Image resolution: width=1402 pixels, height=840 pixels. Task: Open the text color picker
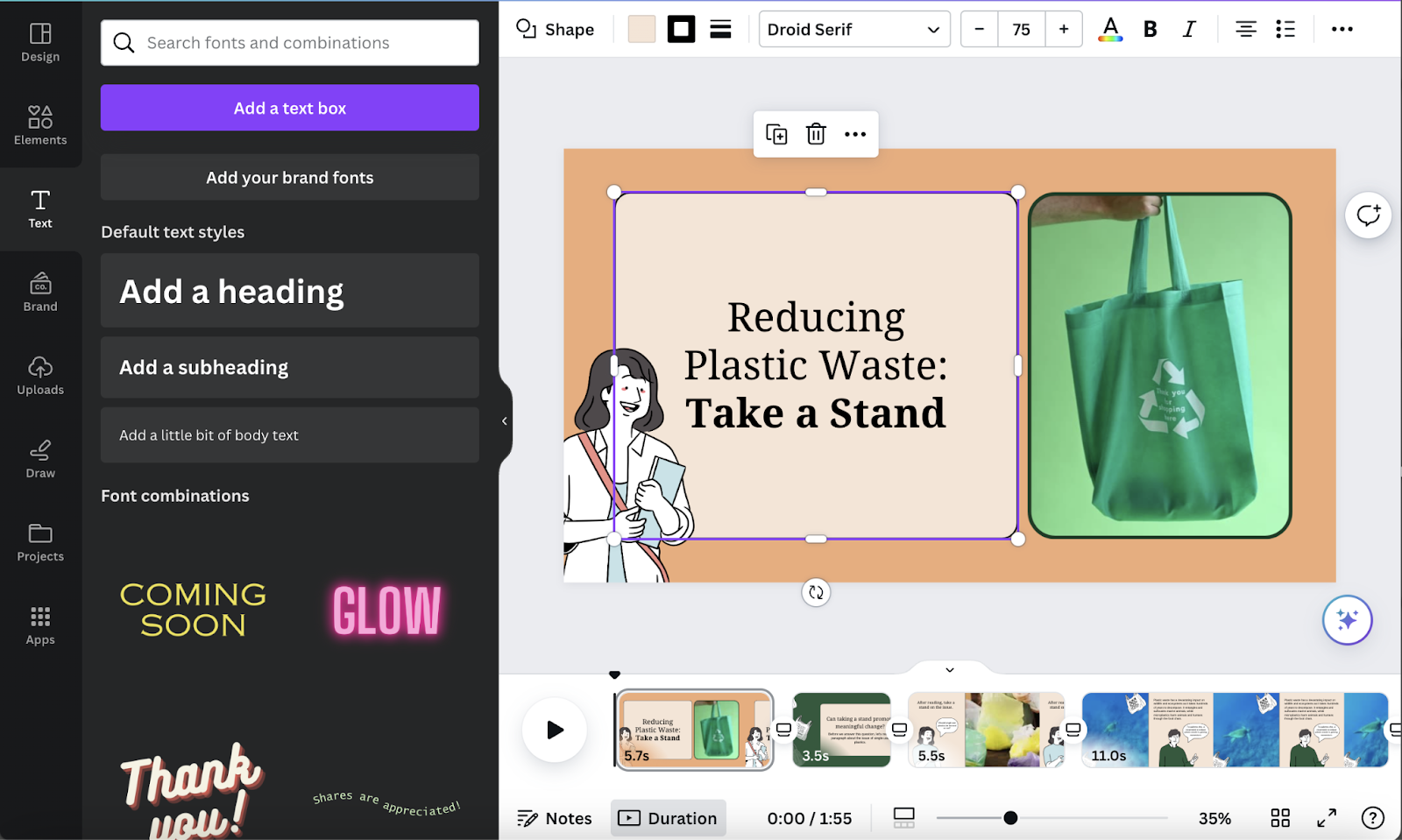click(1110, 29)
